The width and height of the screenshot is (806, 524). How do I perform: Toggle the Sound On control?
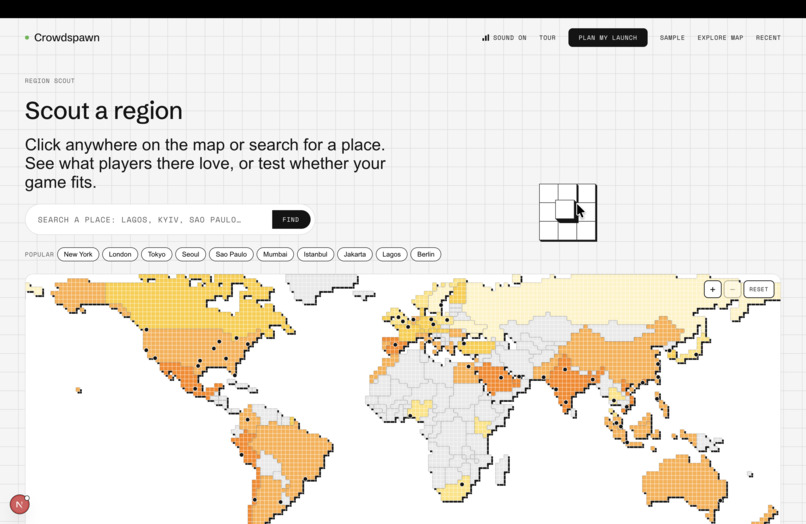click(x=504, y=38)
